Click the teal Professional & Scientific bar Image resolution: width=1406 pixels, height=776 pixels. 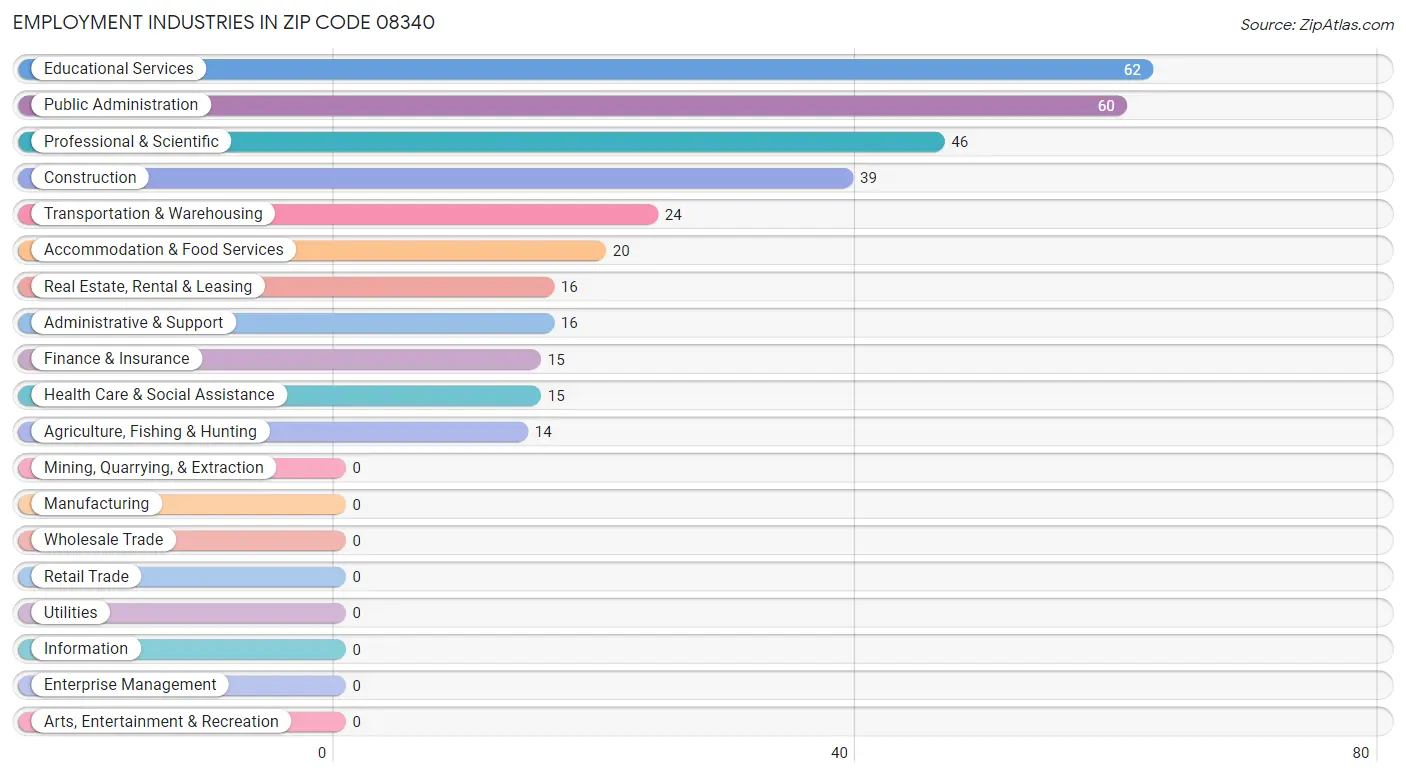coord(482,142)
